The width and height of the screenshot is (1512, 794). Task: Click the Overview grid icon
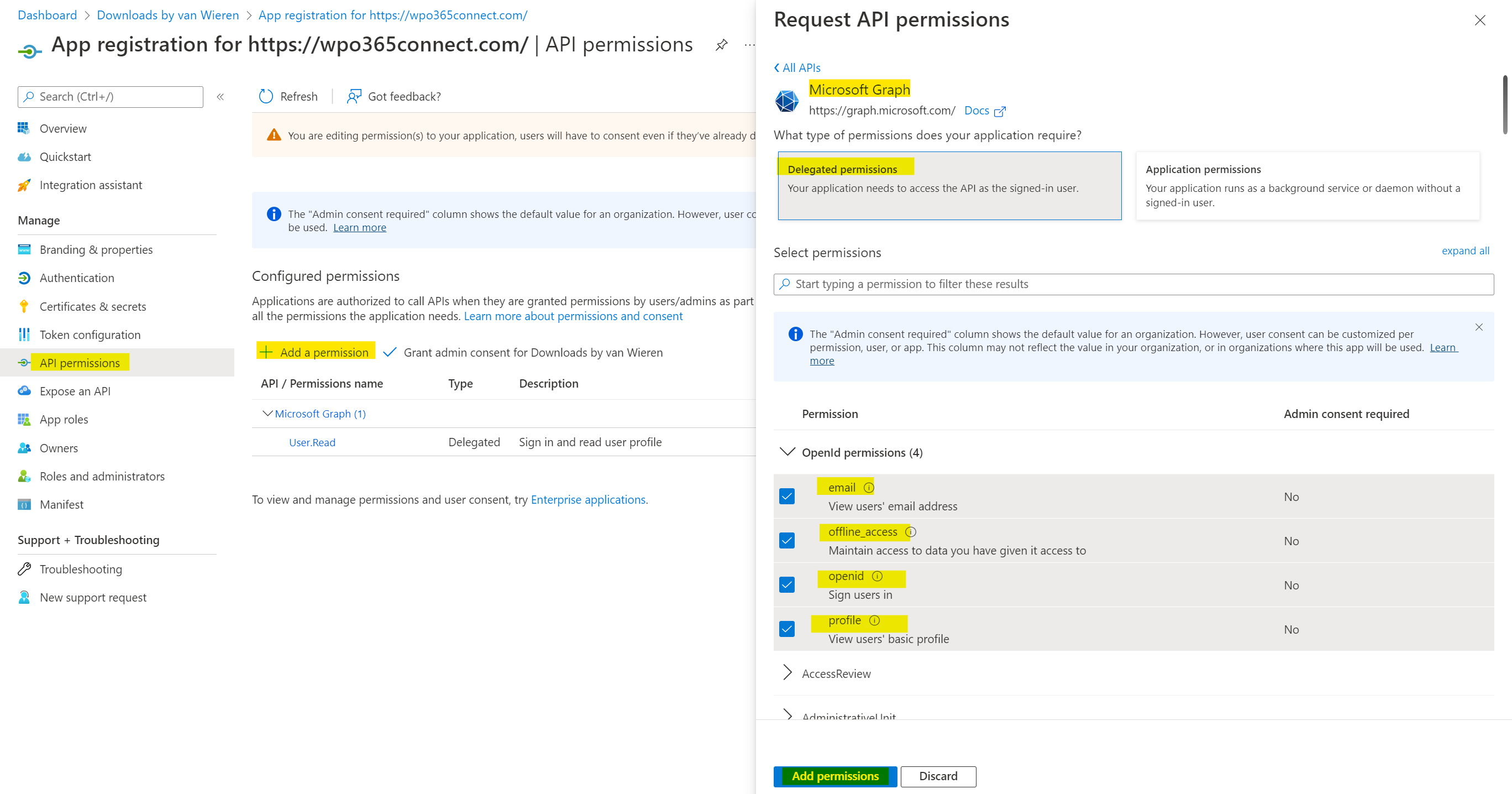23,128
